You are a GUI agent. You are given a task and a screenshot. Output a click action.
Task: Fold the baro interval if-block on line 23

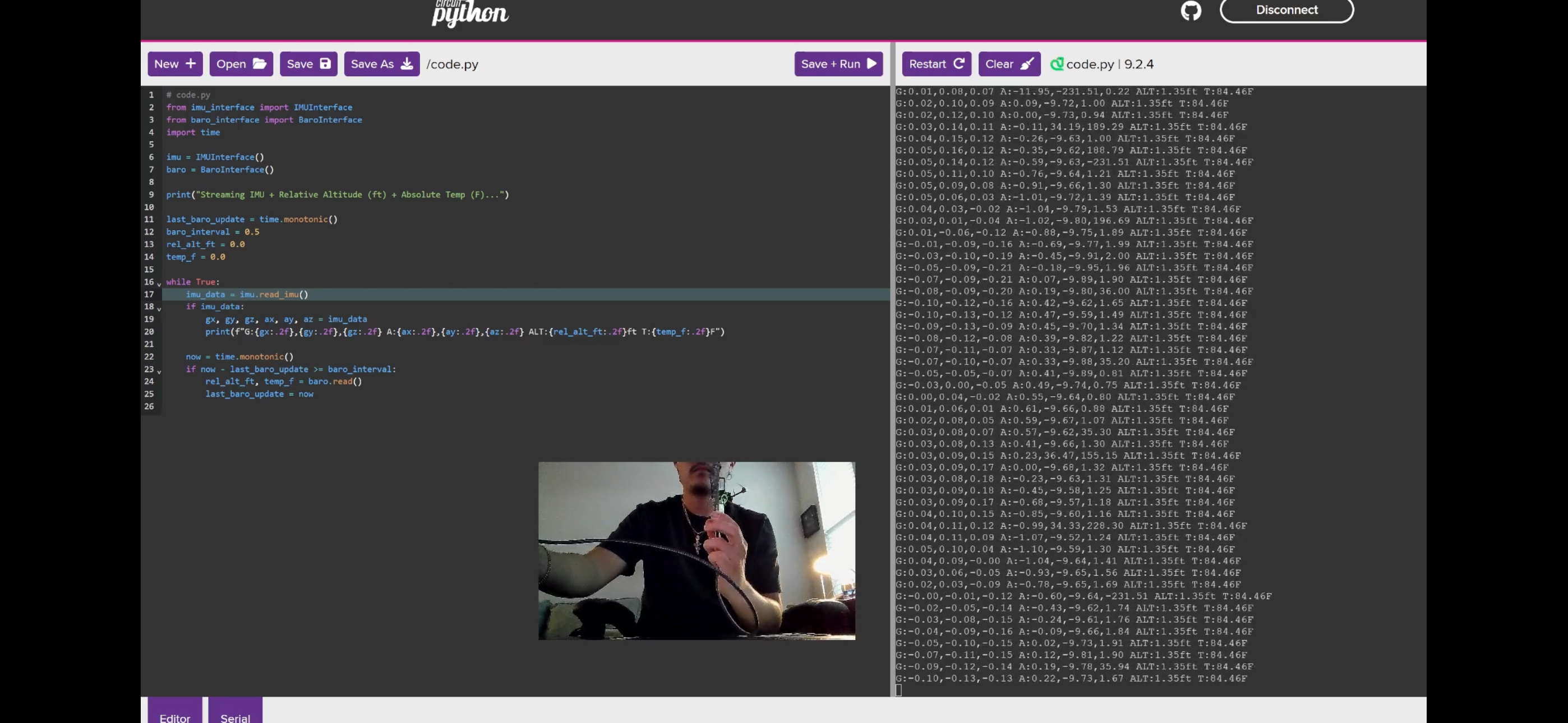(x=159, y=371)
